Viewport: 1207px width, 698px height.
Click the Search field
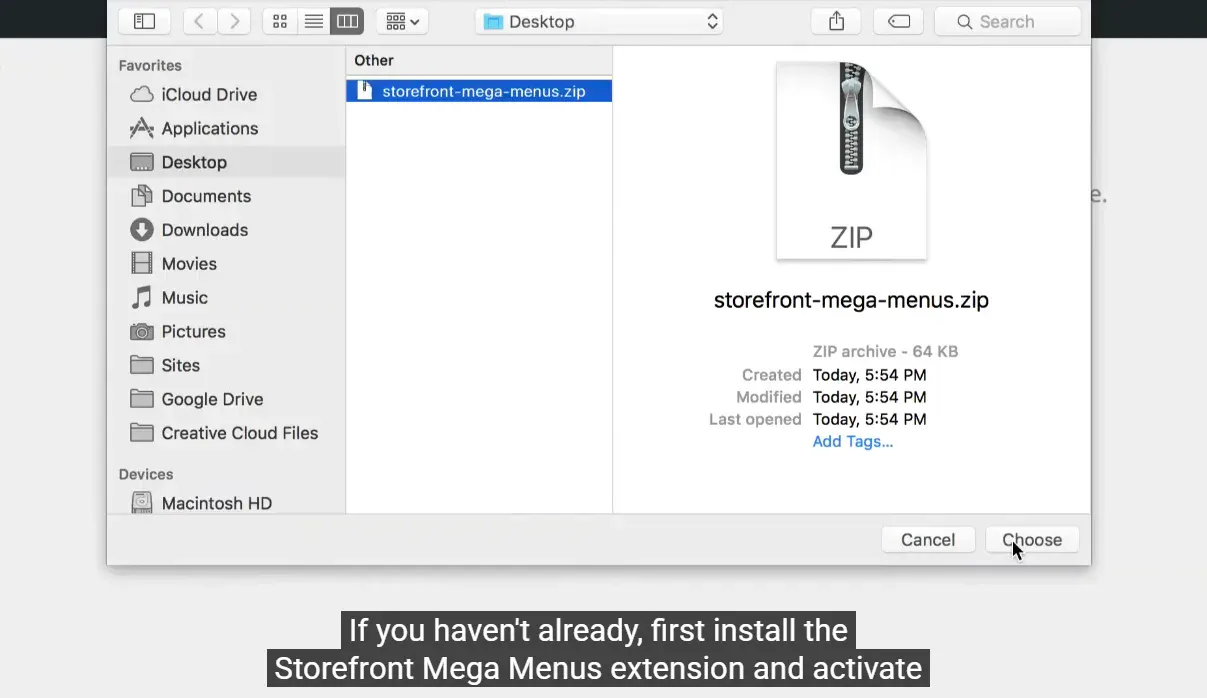coord(1007,21)
